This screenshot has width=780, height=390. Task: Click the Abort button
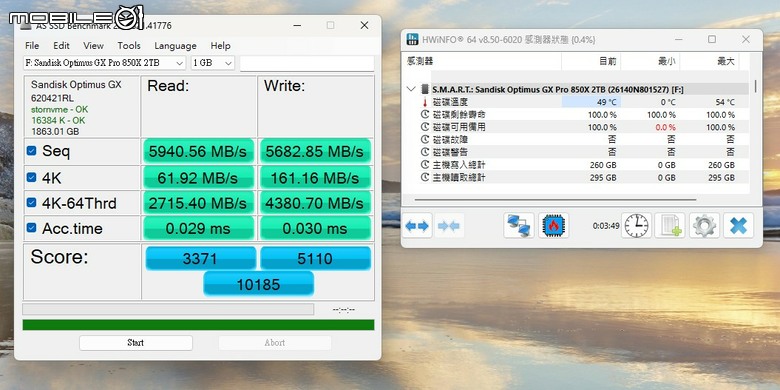click(275, 343)
